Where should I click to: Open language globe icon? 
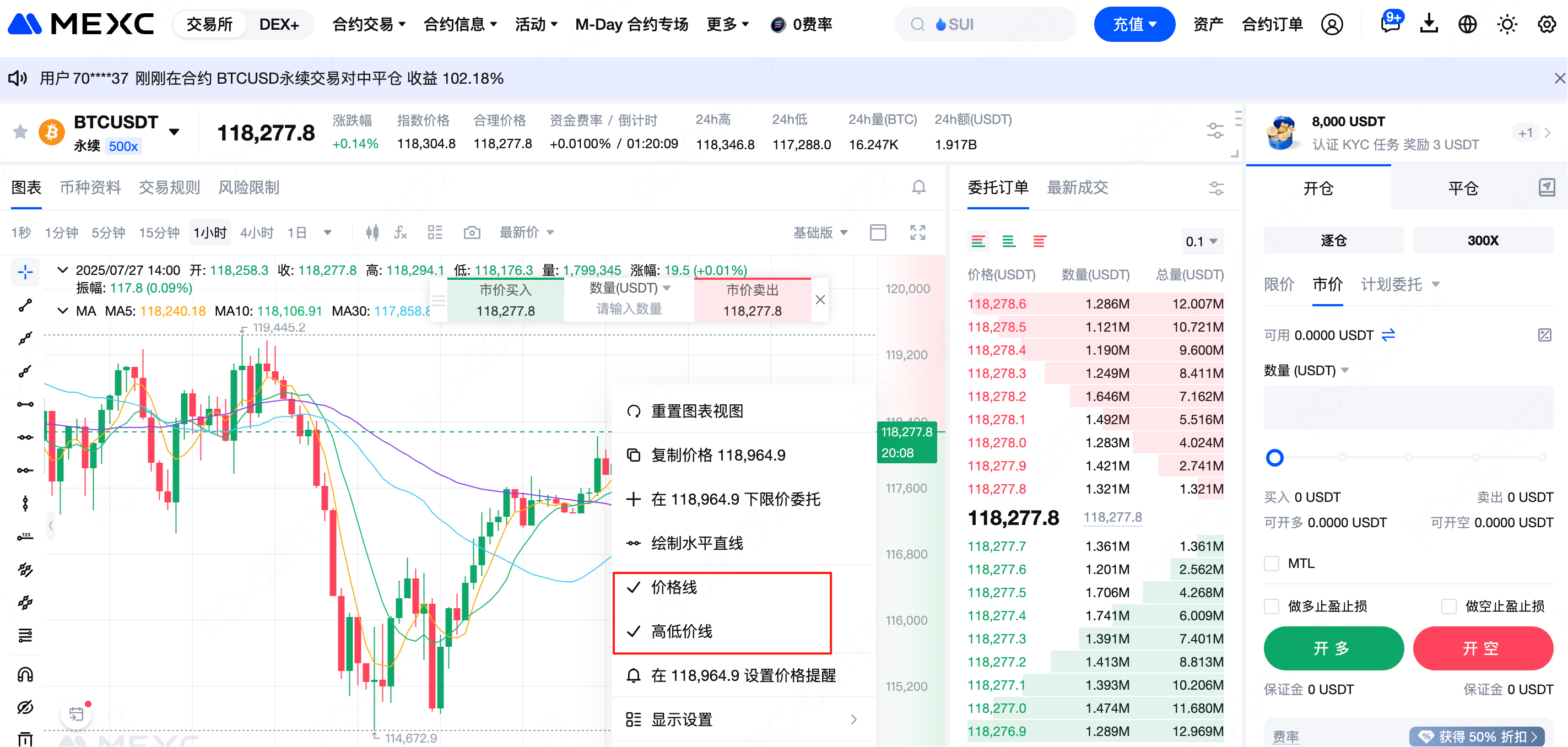click(1468, 24)
